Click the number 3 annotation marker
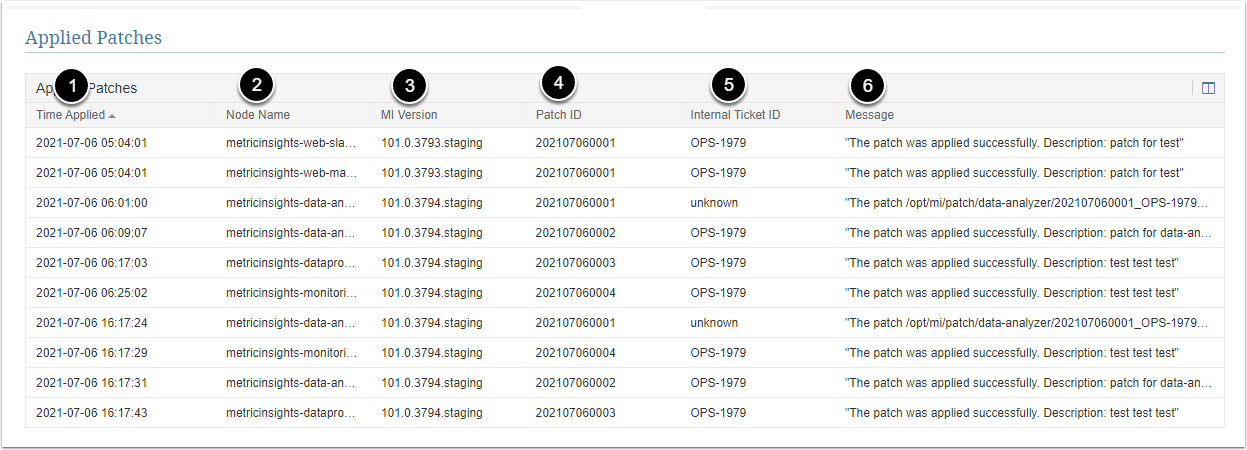Viewport: 1247px width, 450px height. pyautogui.click(x=409, y=86)
